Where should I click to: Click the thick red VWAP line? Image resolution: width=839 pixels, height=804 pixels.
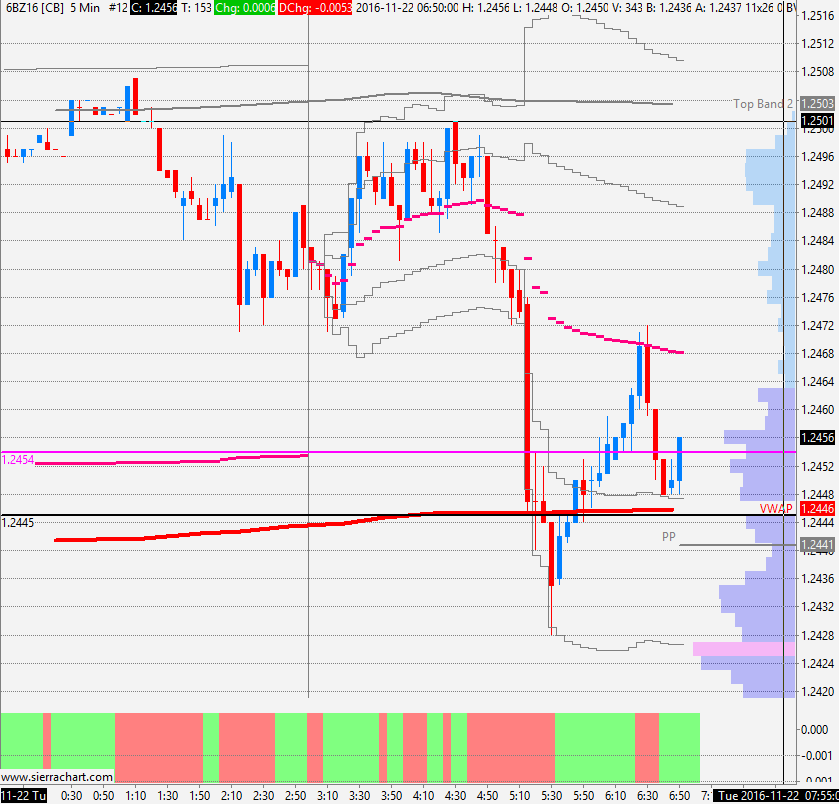tap(364, 520)
